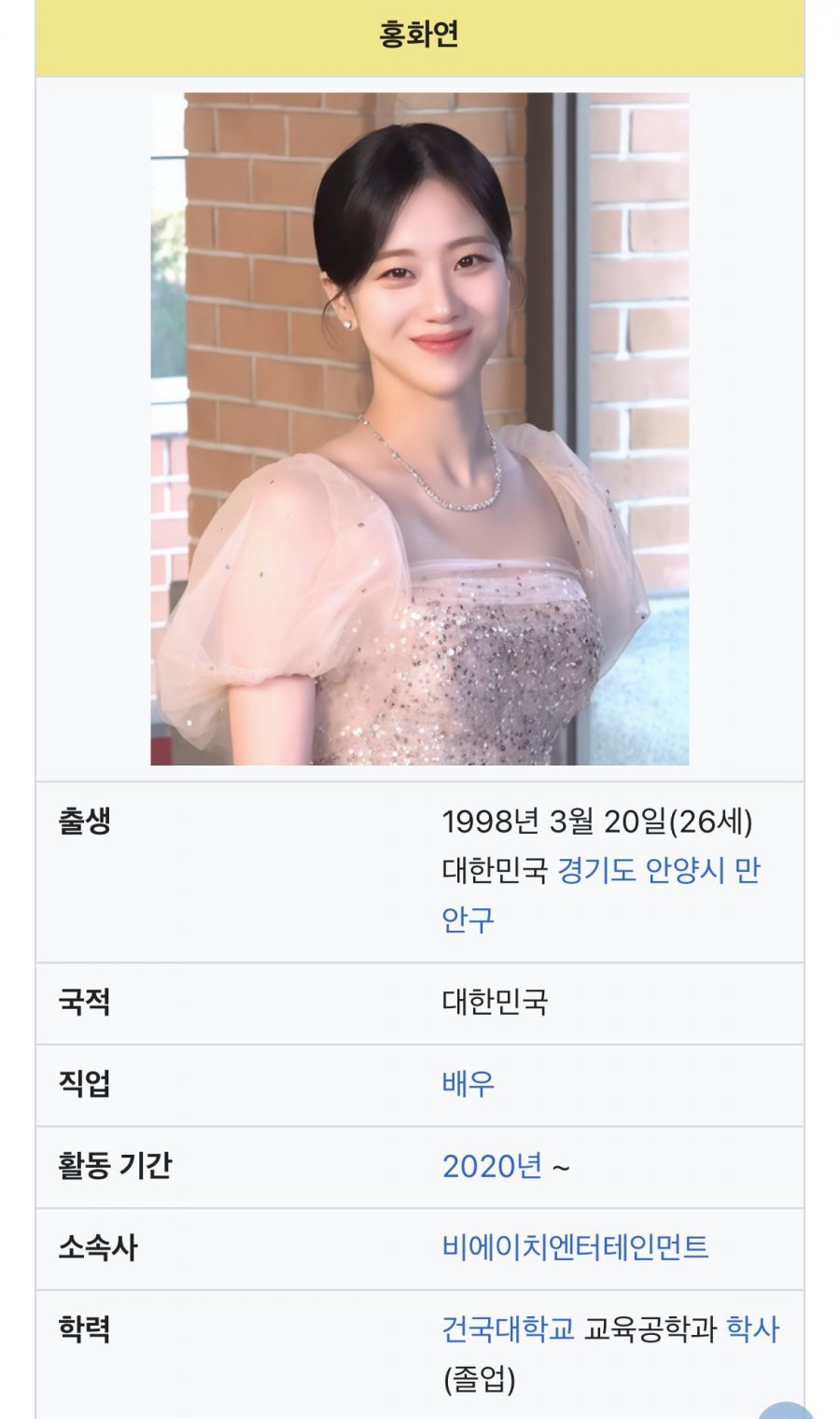This screenshot has width=840, height=1419.
Task: Click the 출생 row label
Action: (x=85, y=822)
